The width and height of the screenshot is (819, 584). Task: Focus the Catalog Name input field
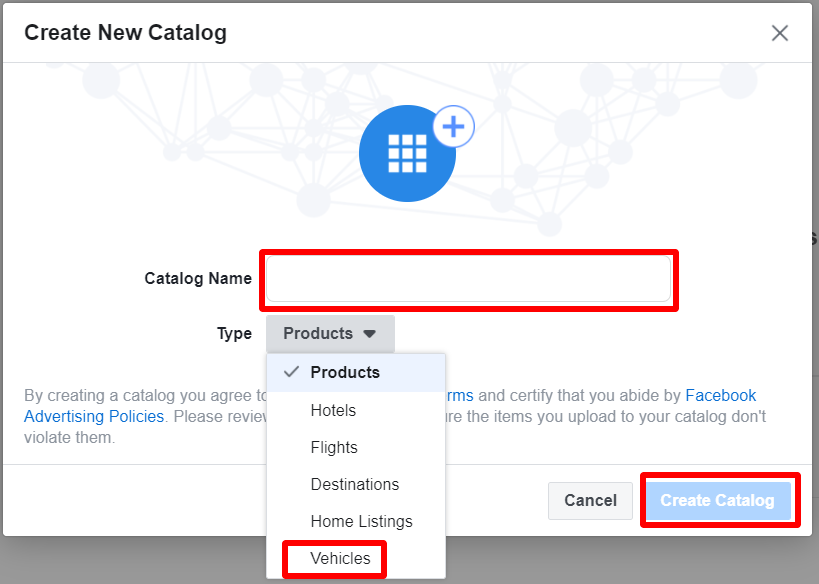click(x=469, y=279)
